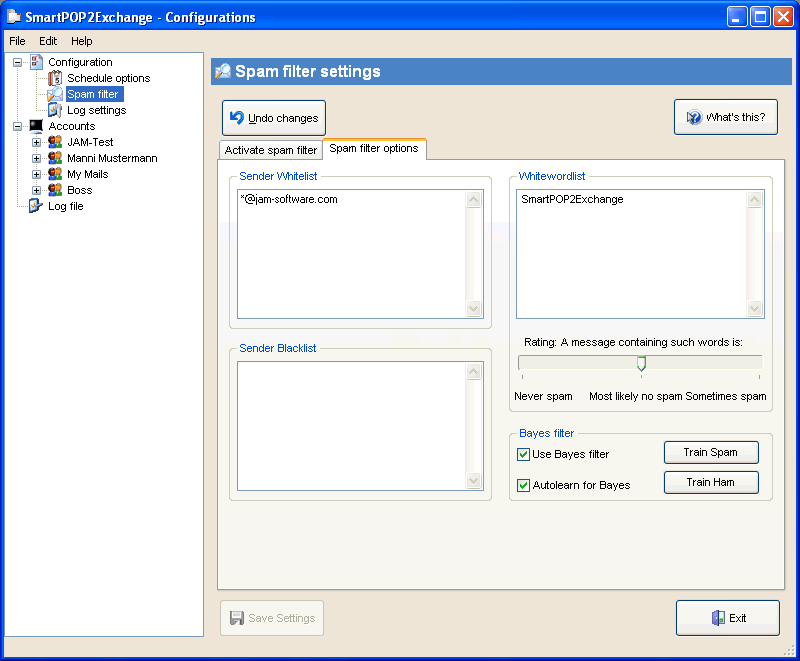
Task: Select the Manni Mustermann account label
Action: pos(112,158)
